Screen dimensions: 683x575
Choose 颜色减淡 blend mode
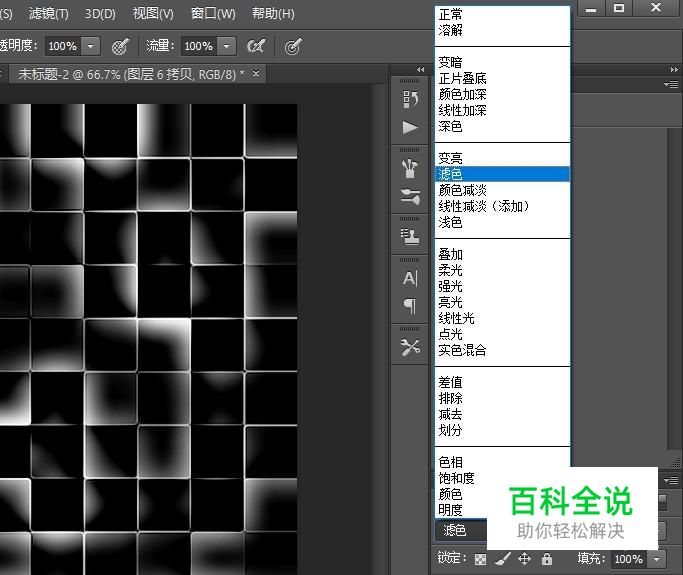point(502,190)
